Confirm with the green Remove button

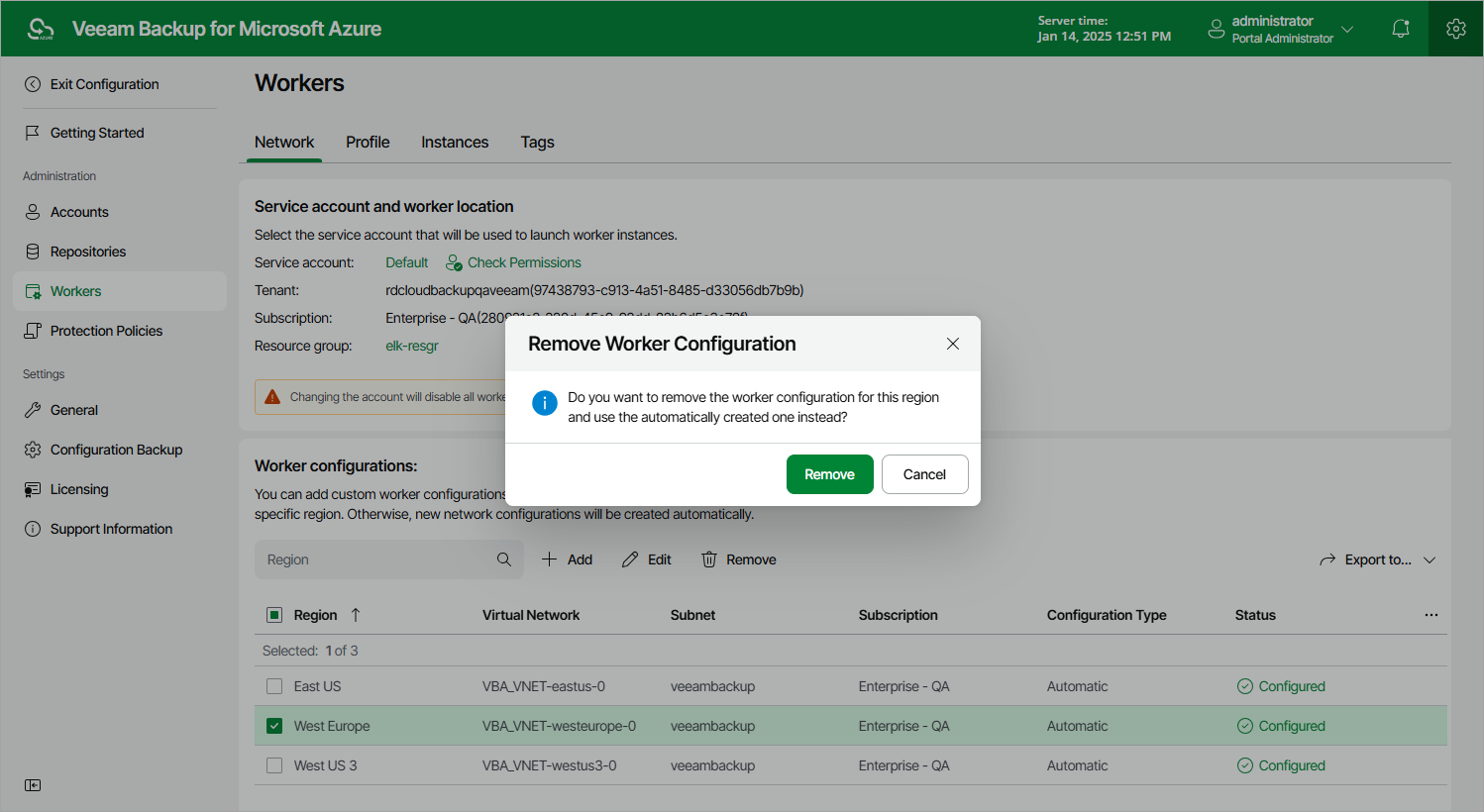830,474
